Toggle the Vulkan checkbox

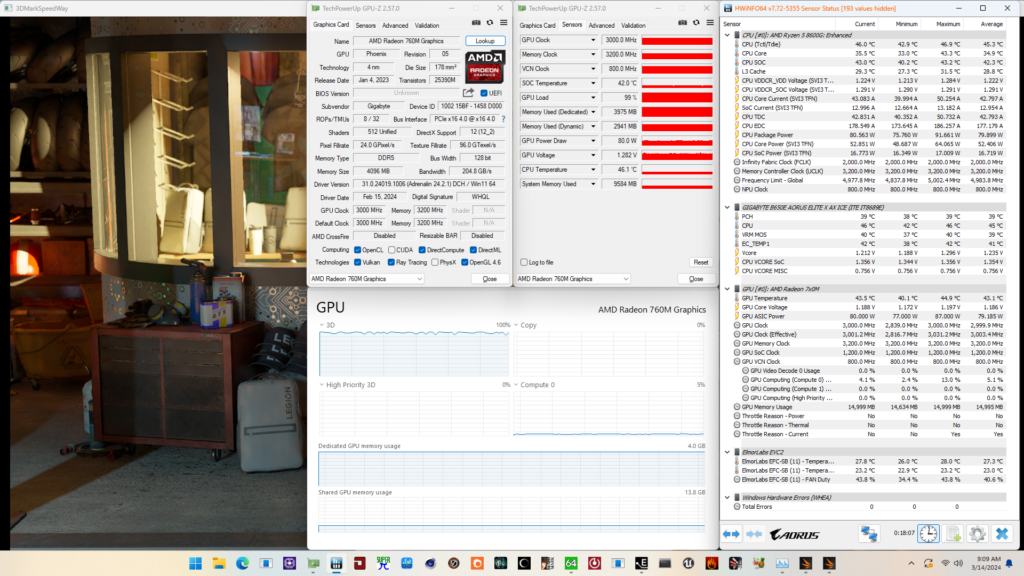tap(357, 263)
